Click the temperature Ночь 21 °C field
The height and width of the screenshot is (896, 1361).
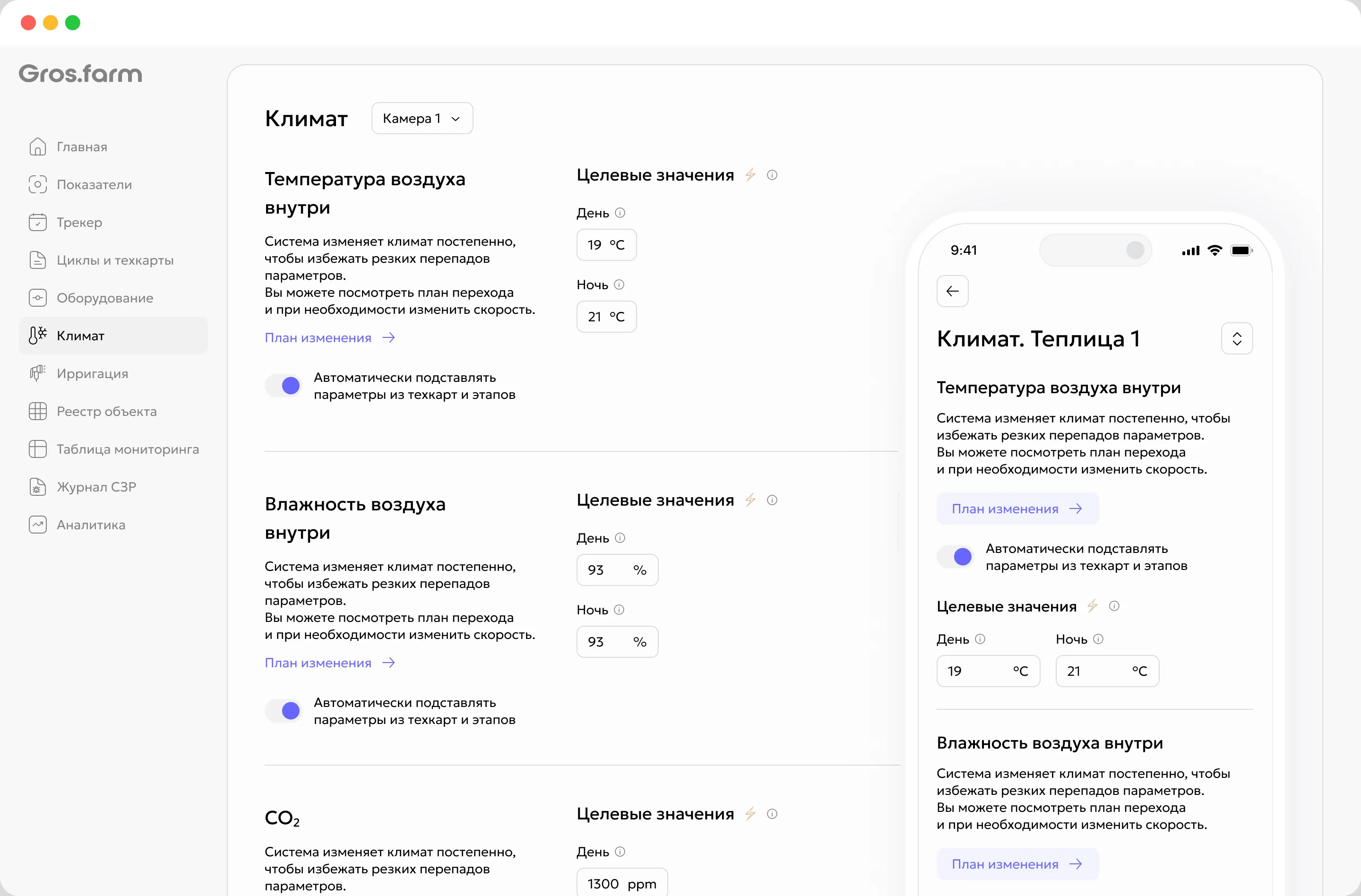(x=606, y=317)
